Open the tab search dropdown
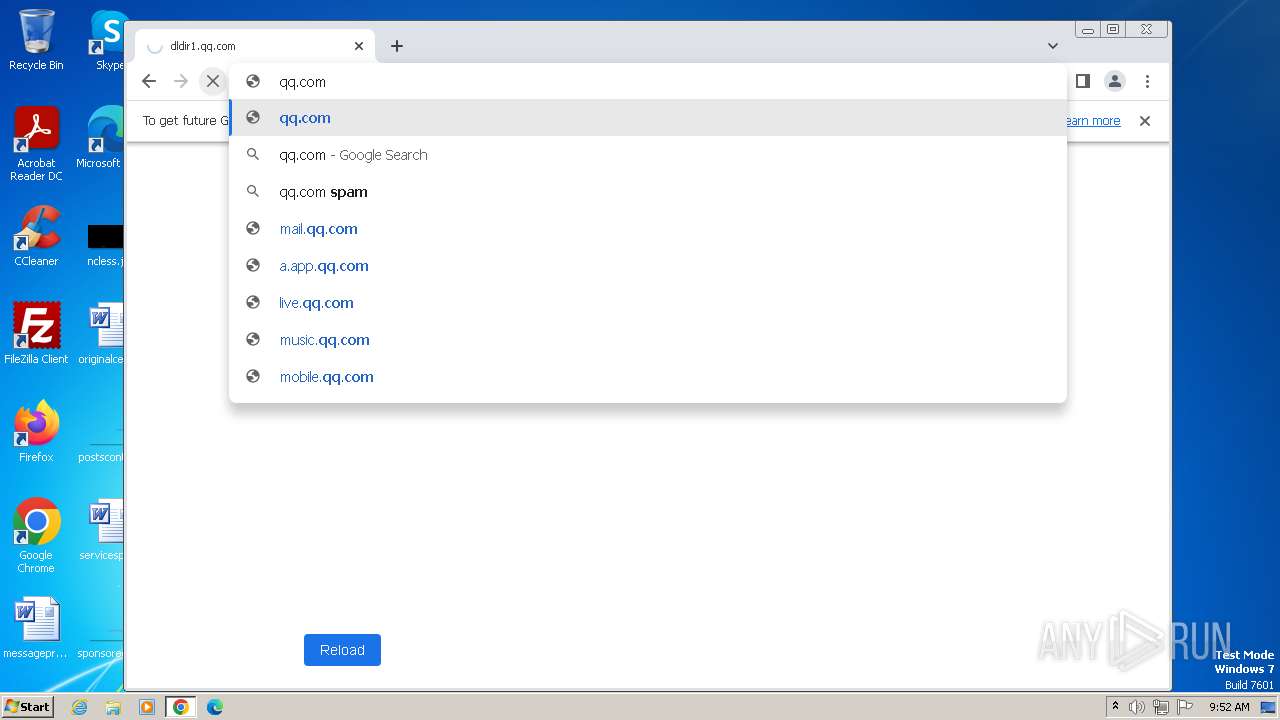This screenshot has width=1280, height=720. pos(1053,46)
